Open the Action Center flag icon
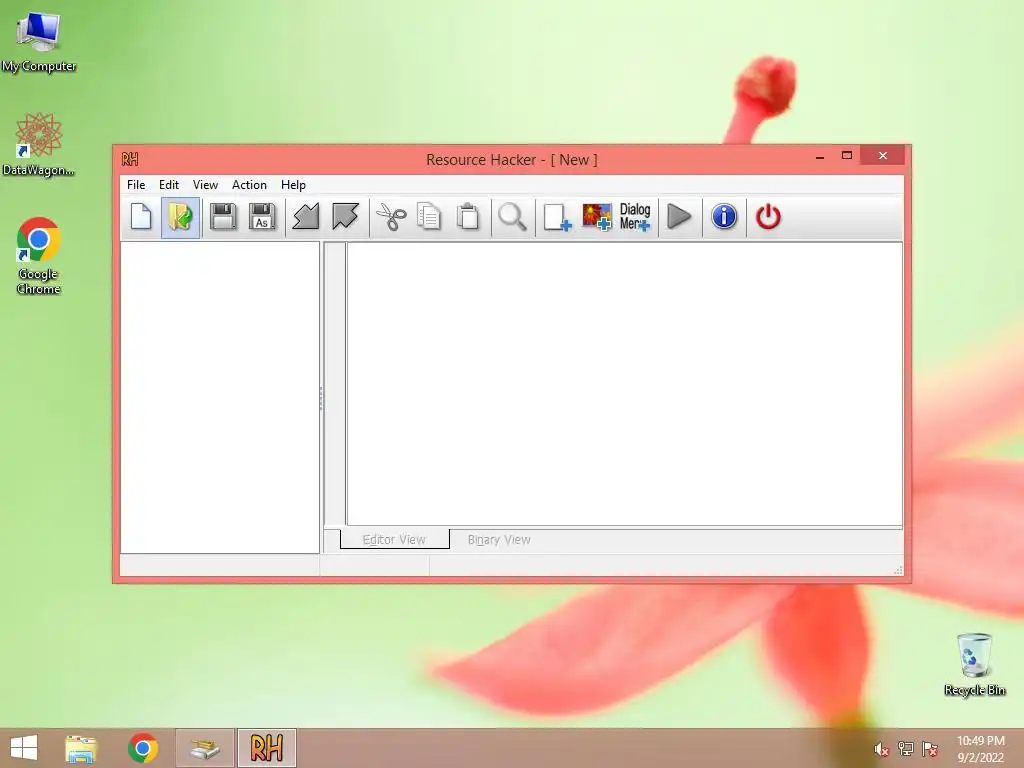This screenshot has height=768, width=1024. coord(929,749)
